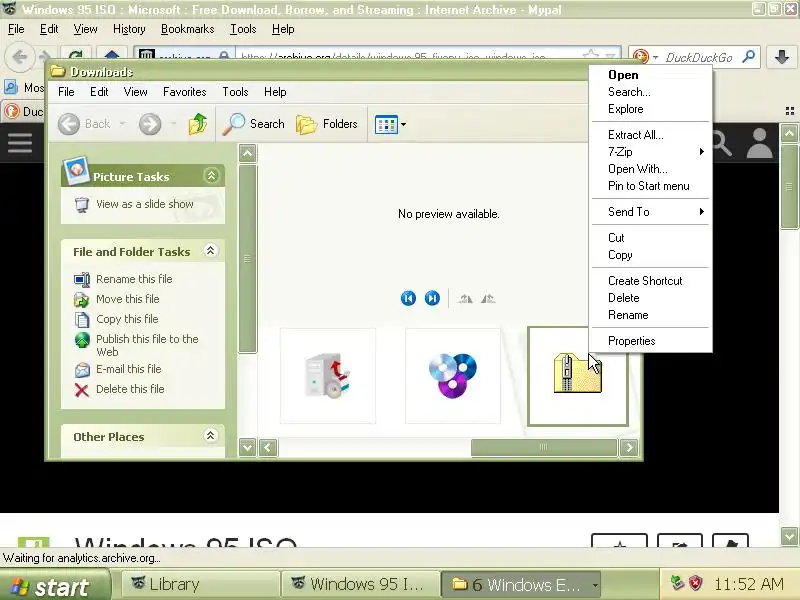
Task: Click the archive.org search magnifier icon
Action: coord(721,143)
